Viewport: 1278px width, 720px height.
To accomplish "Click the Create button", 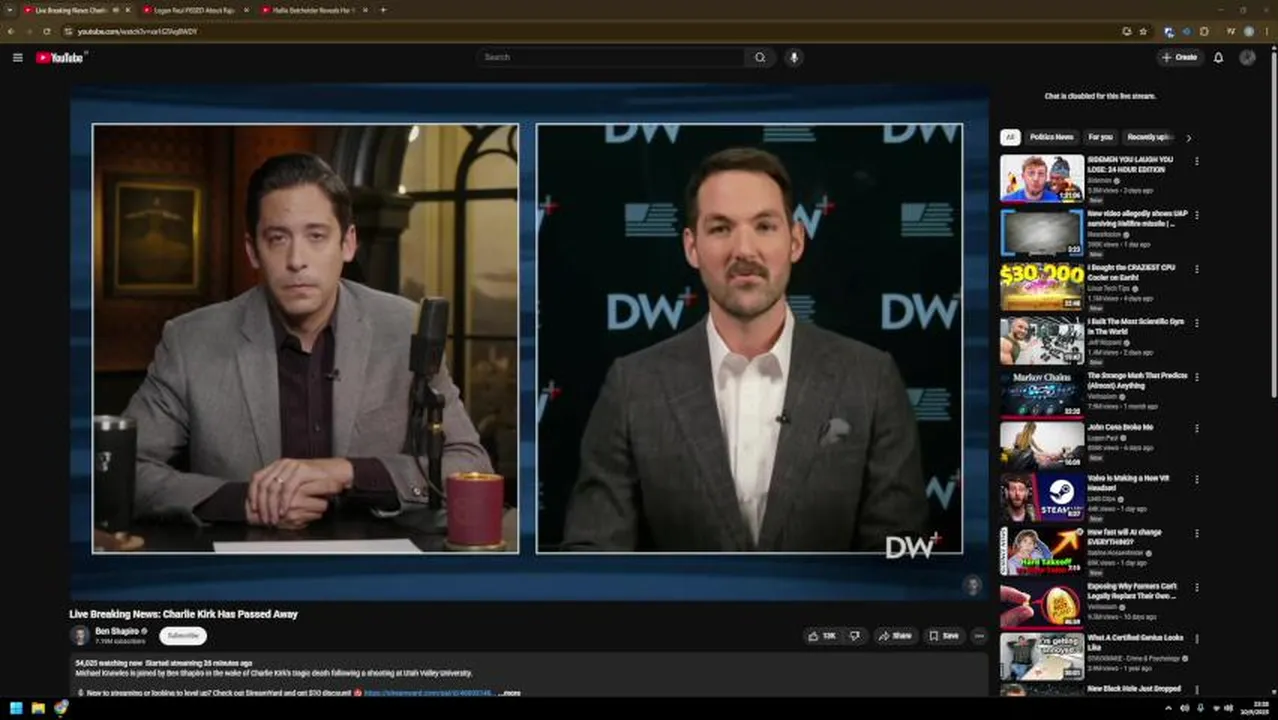I will click(1179, 57).
